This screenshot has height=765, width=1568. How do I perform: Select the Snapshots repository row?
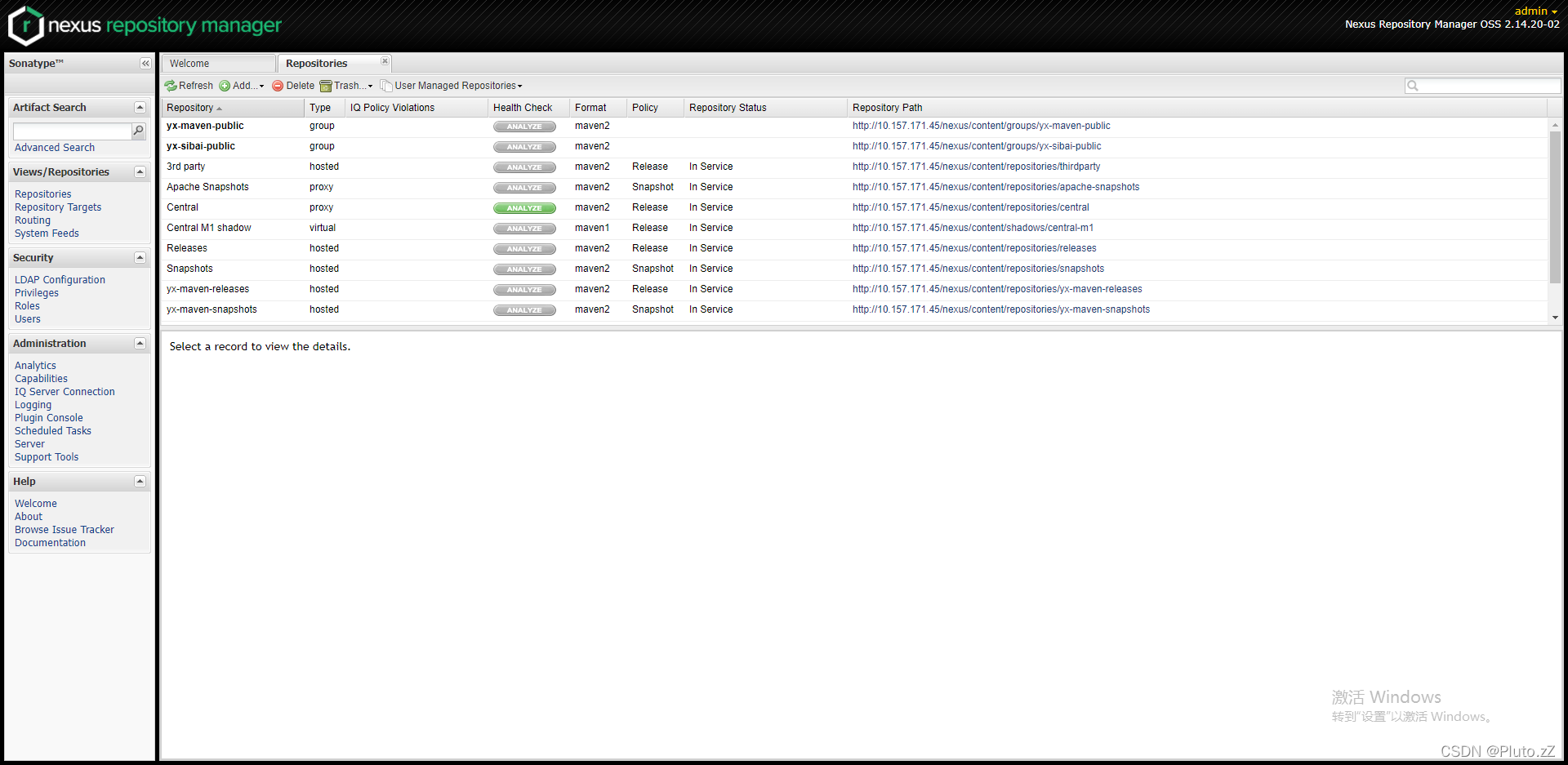coord(854,269)
